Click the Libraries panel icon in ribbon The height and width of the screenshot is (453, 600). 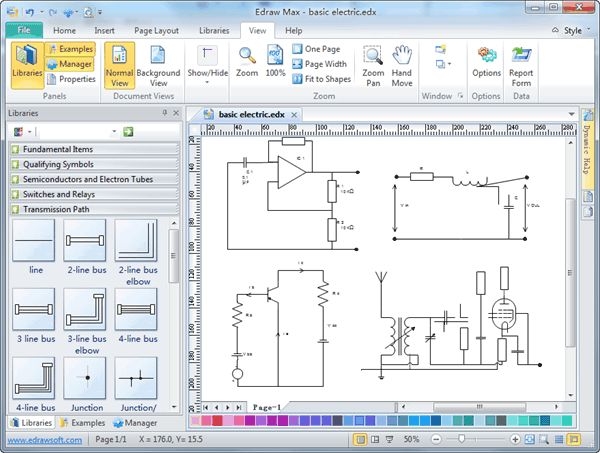point(27,62)
